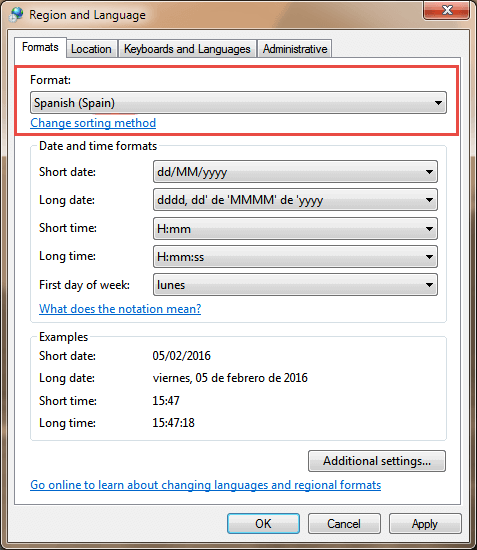Click the Examples group label
Image resolution: width=477 pixels, height=550 pixels.
(x=63, y=337)
